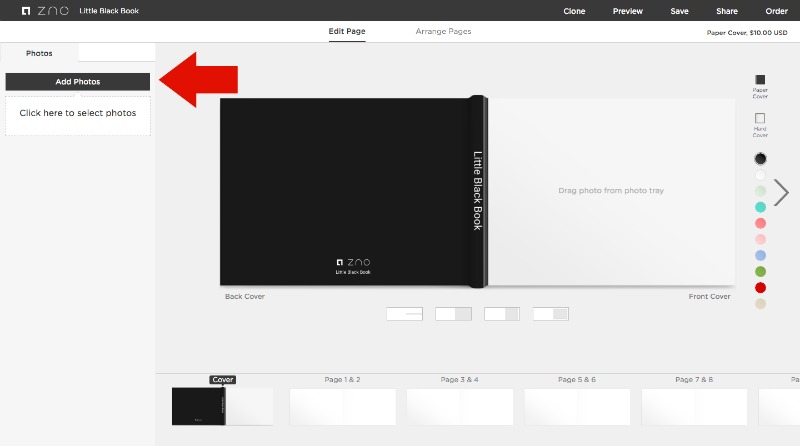The image size is (800, 446).
Task: Pick the light blue cover color
Action: click(x=760, y=256)
